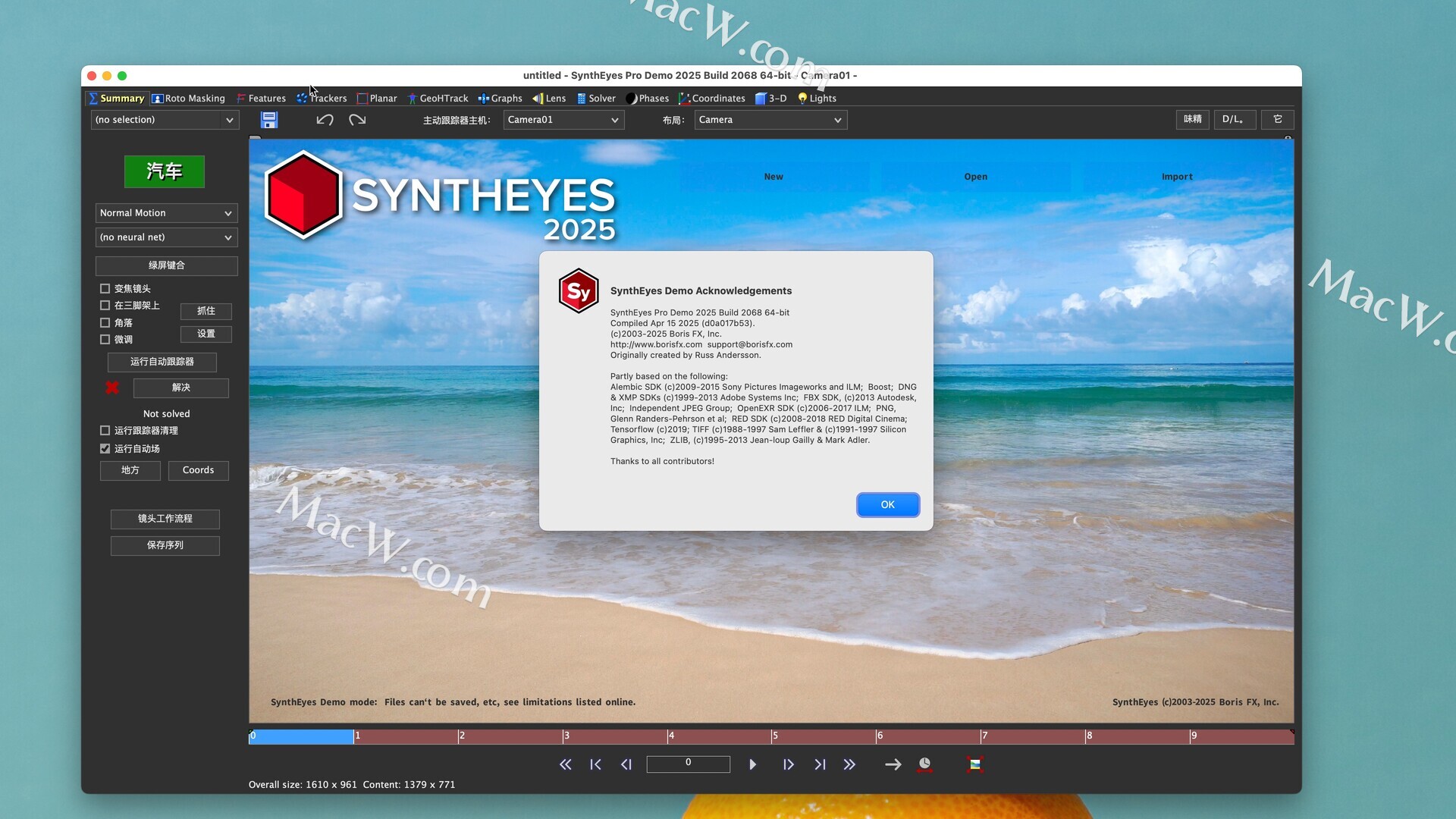
Task: Enable the 运行跟踪器清理 checkbox
Action: (105, 431)
